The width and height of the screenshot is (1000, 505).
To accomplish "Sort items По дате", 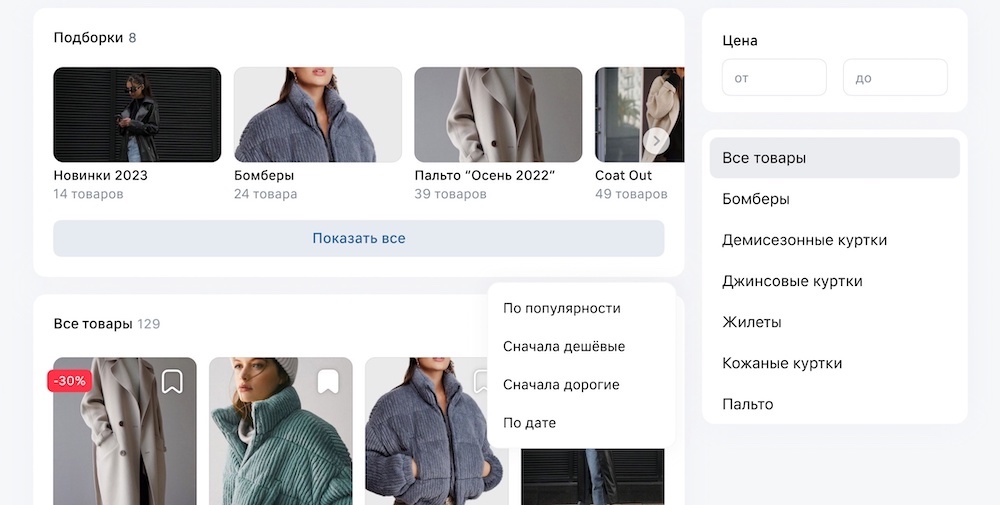I will tap(530, 423).
